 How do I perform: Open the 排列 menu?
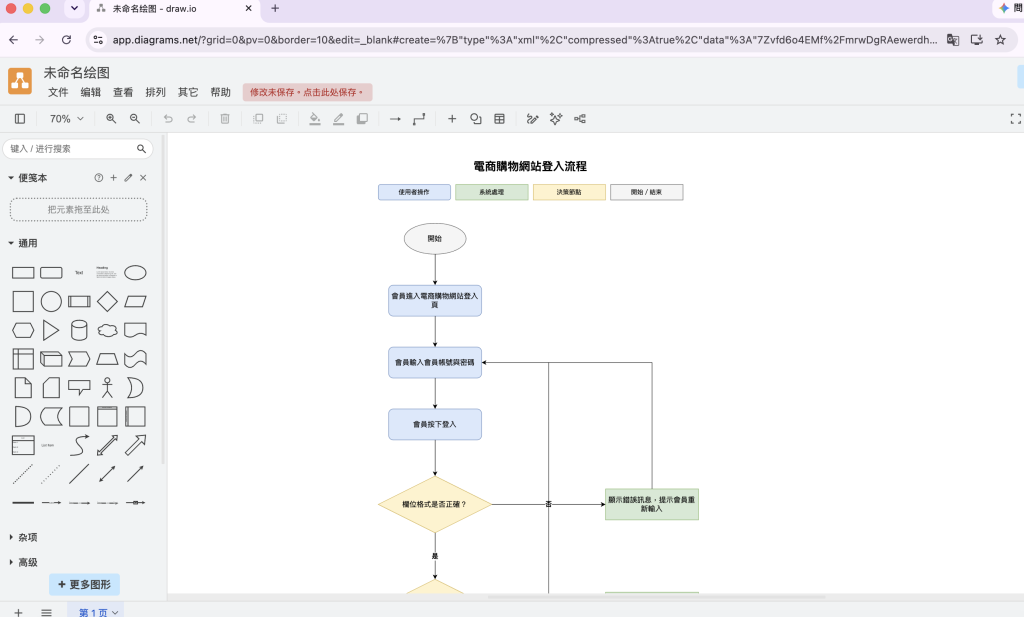[155, 92]
